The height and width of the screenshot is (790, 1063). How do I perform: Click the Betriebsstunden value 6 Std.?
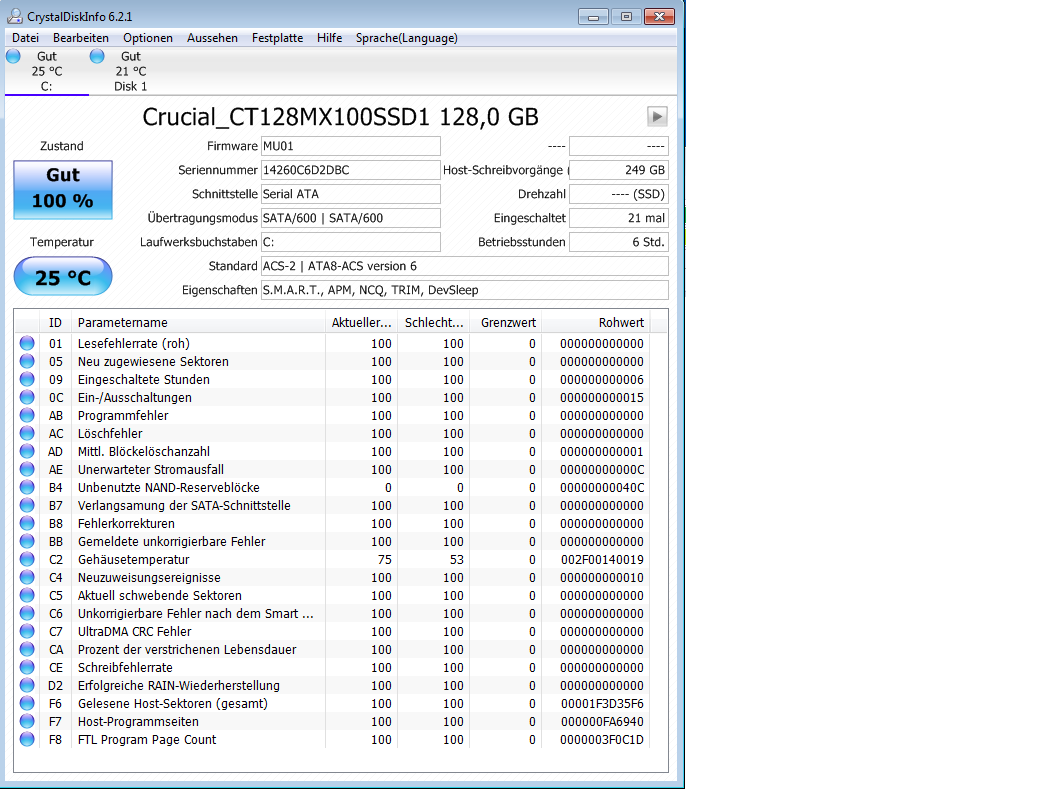tap(619, 242)
